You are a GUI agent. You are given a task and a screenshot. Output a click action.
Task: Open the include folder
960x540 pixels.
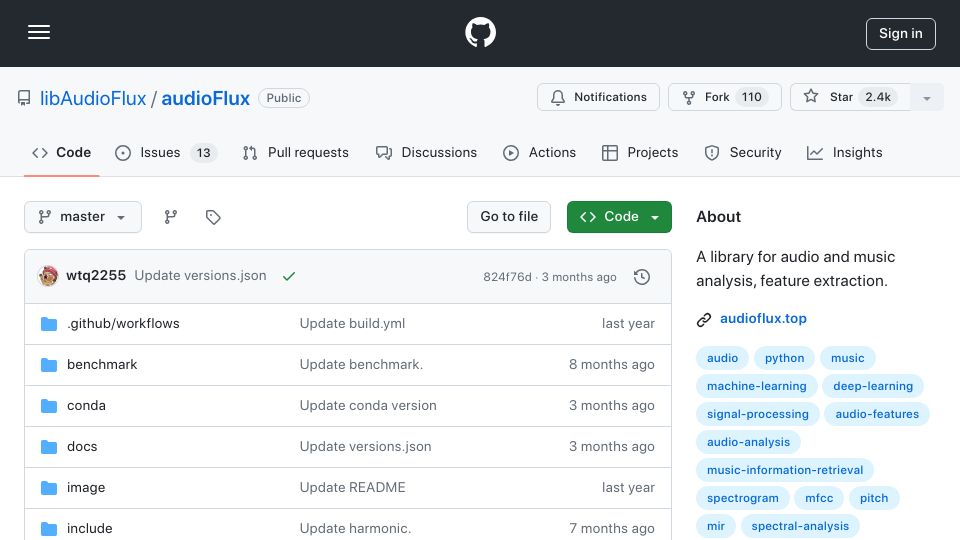pos(89,528)
